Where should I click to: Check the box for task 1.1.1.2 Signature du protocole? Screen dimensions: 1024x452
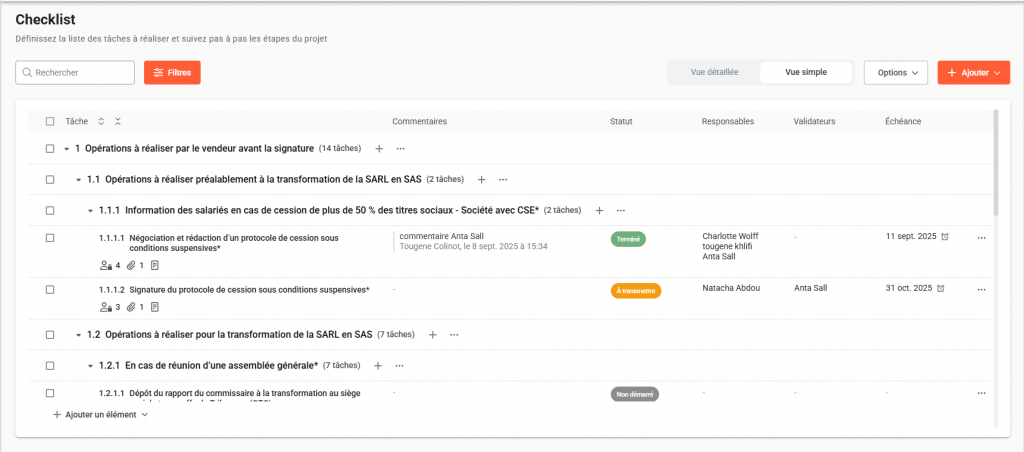[x=50, y=289]
